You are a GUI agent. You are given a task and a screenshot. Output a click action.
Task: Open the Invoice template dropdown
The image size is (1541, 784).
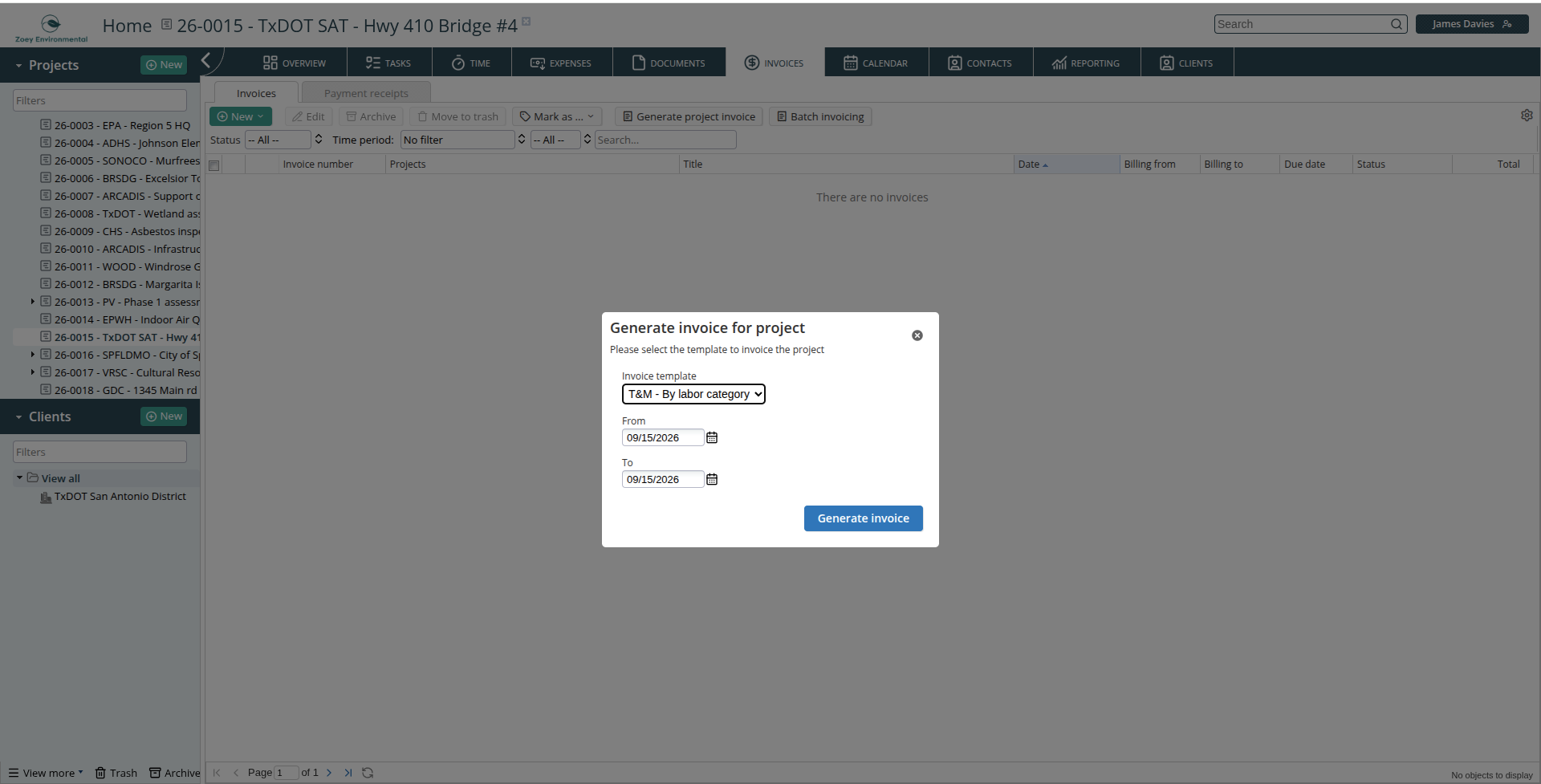[693, 394]
